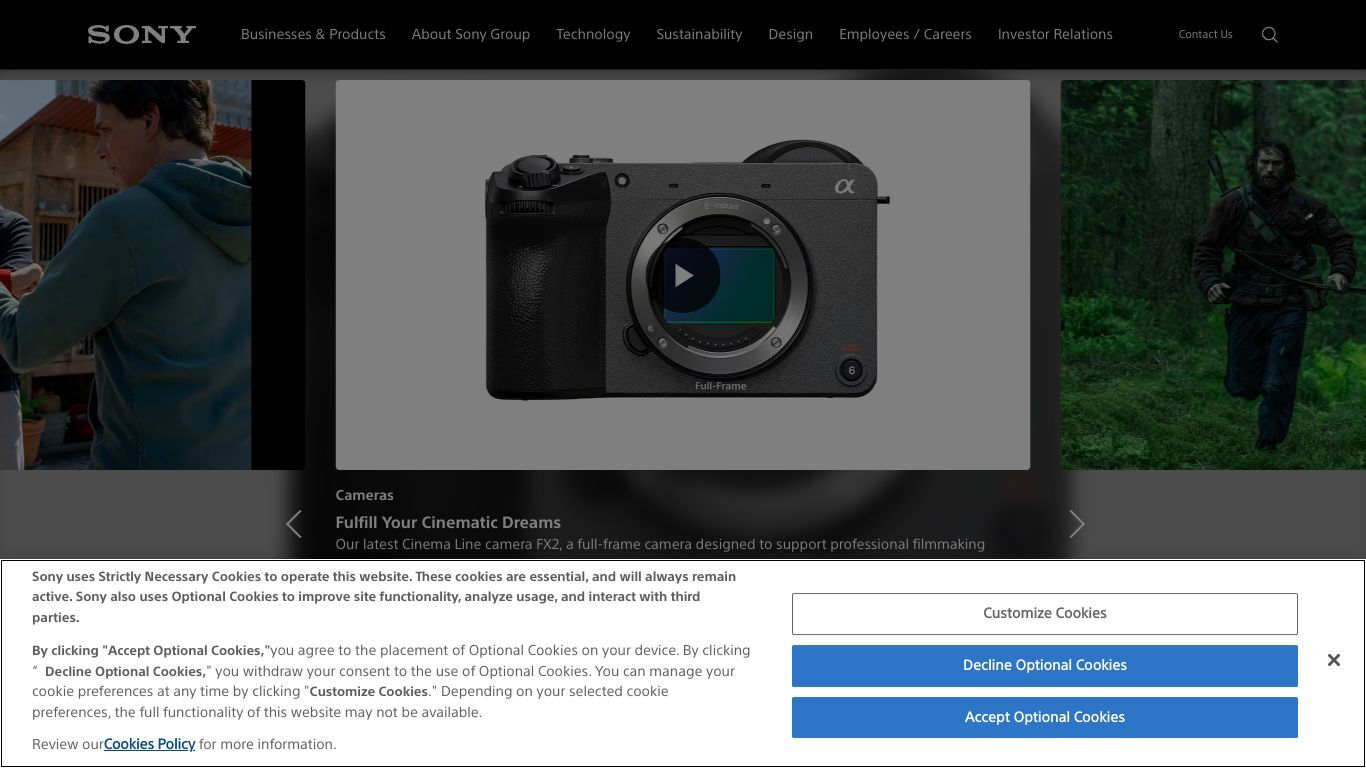
Task: Click Decline Optional Cookies button
Action: pos(1045,665)
